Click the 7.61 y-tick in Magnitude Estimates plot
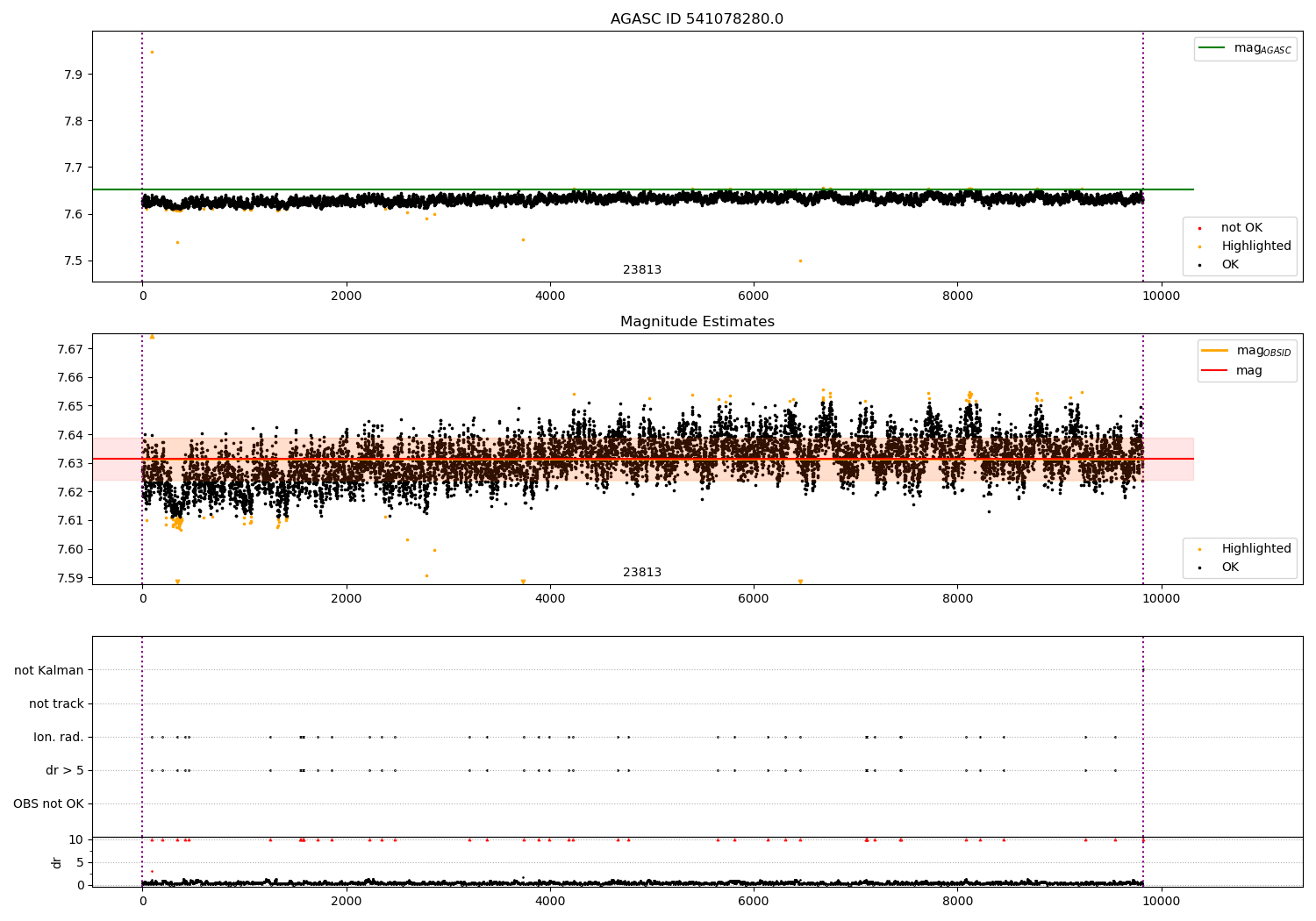 [x=70, y=520]
